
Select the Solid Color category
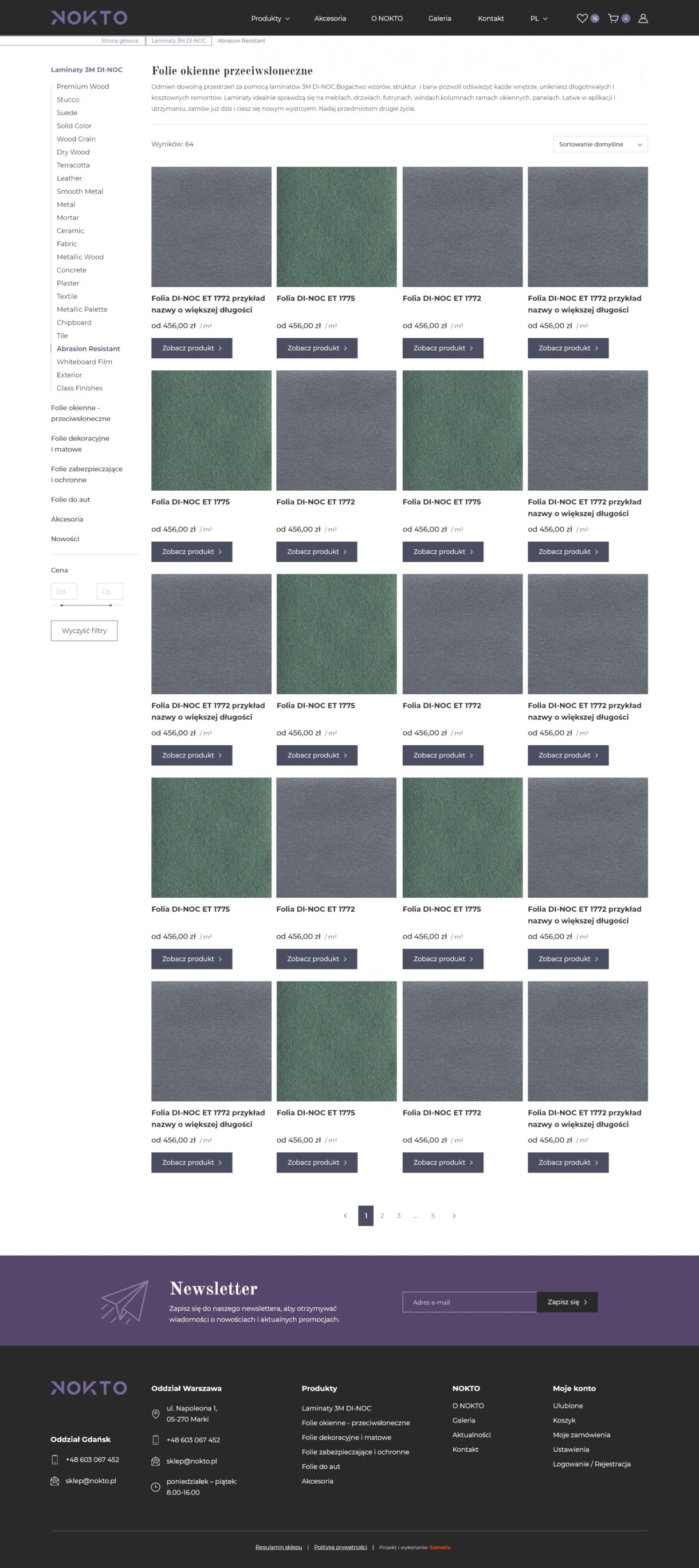74,126
